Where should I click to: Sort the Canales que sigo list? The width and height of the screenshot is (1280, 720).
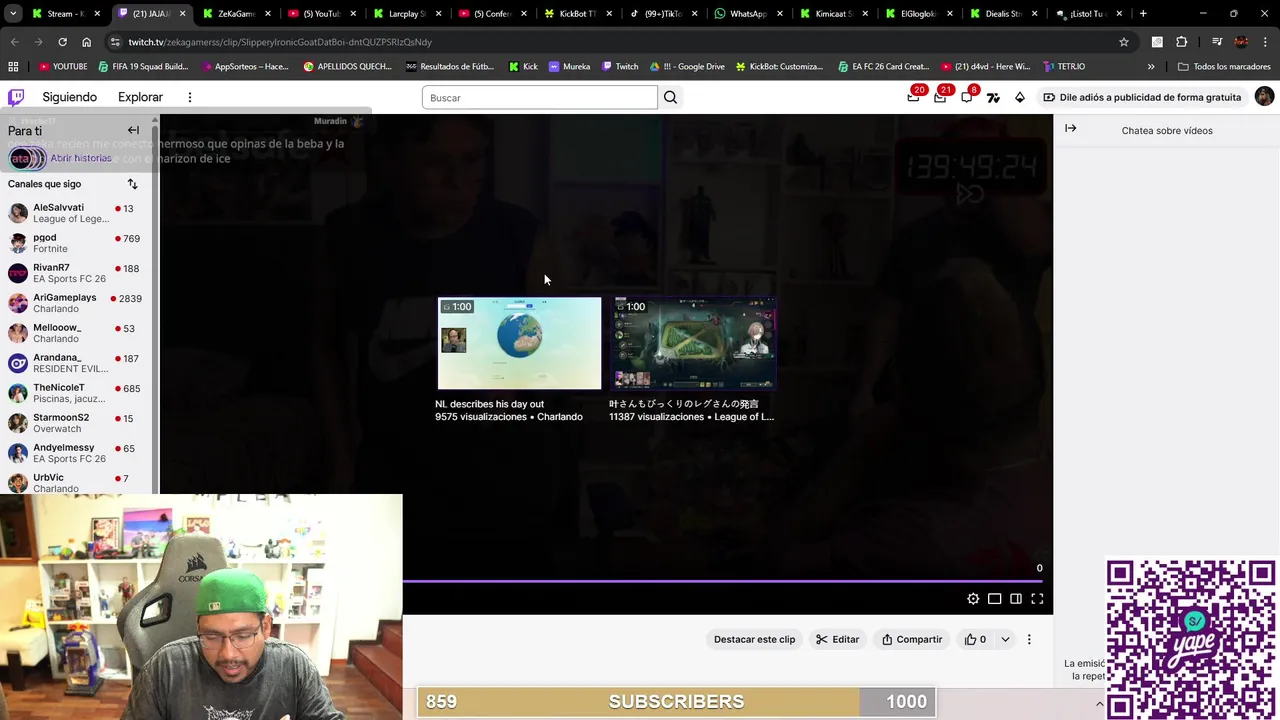132,184
